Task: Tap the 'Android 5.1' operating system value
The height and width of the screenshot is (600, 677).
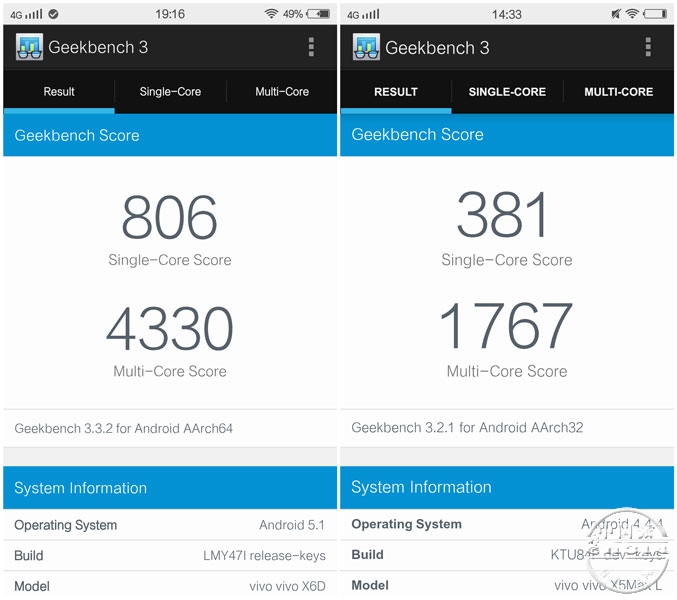Action: 292,525
